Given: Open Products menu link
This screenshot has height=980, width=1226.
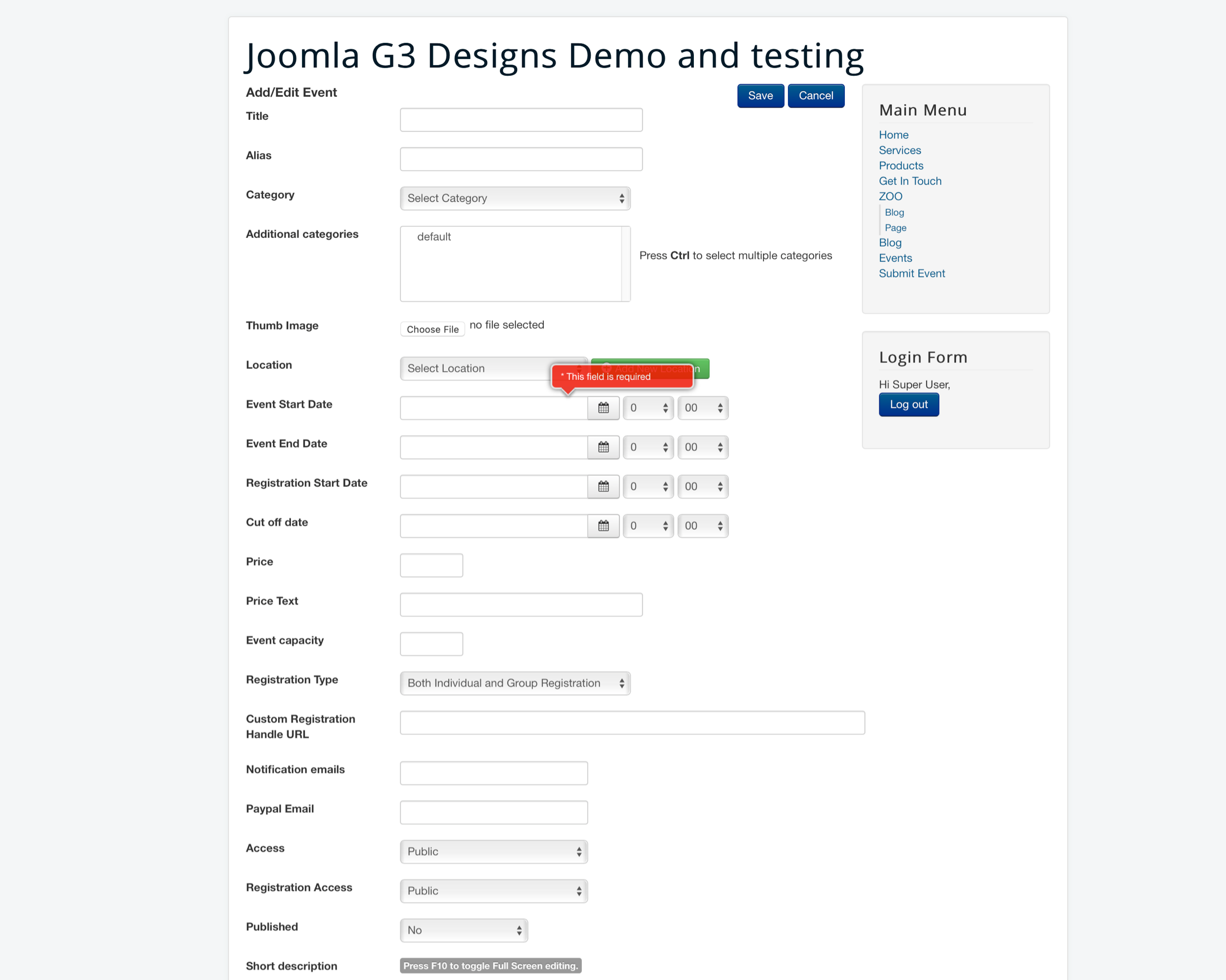Looking at the screenshot, I should tap(901, 165).
